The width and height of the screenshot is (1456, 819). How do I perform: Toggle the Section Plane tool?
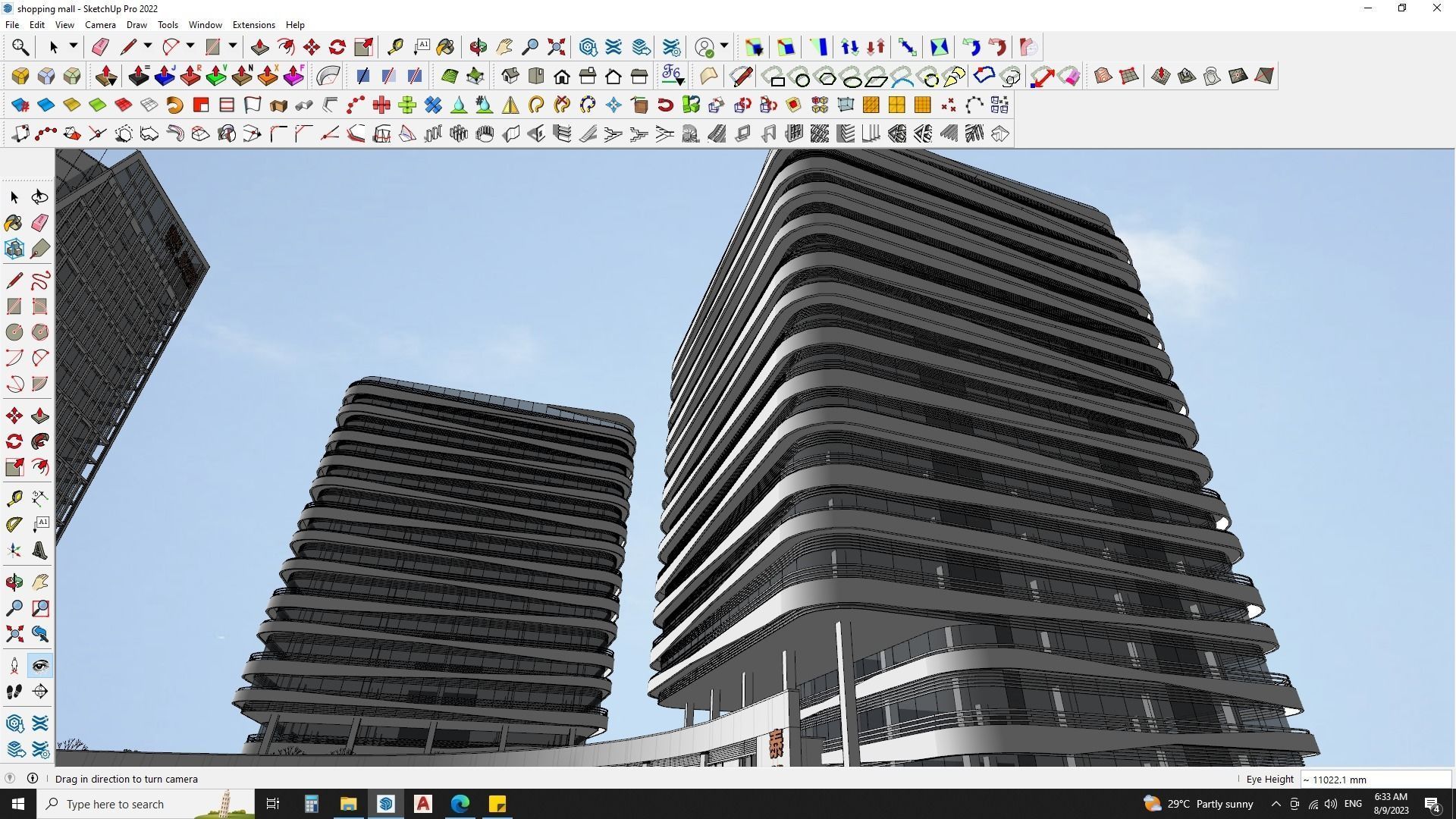point(39,691)
